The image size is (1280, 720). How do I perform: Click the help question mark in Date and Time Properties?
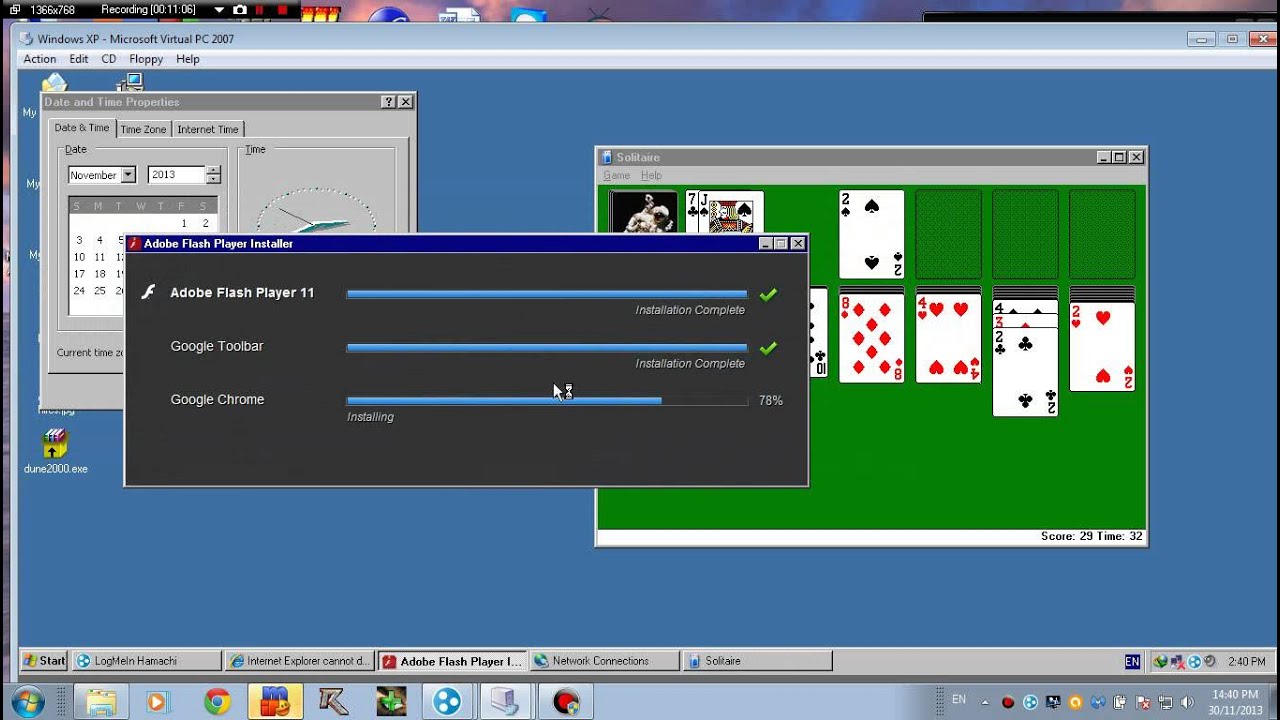click(388, 102)
